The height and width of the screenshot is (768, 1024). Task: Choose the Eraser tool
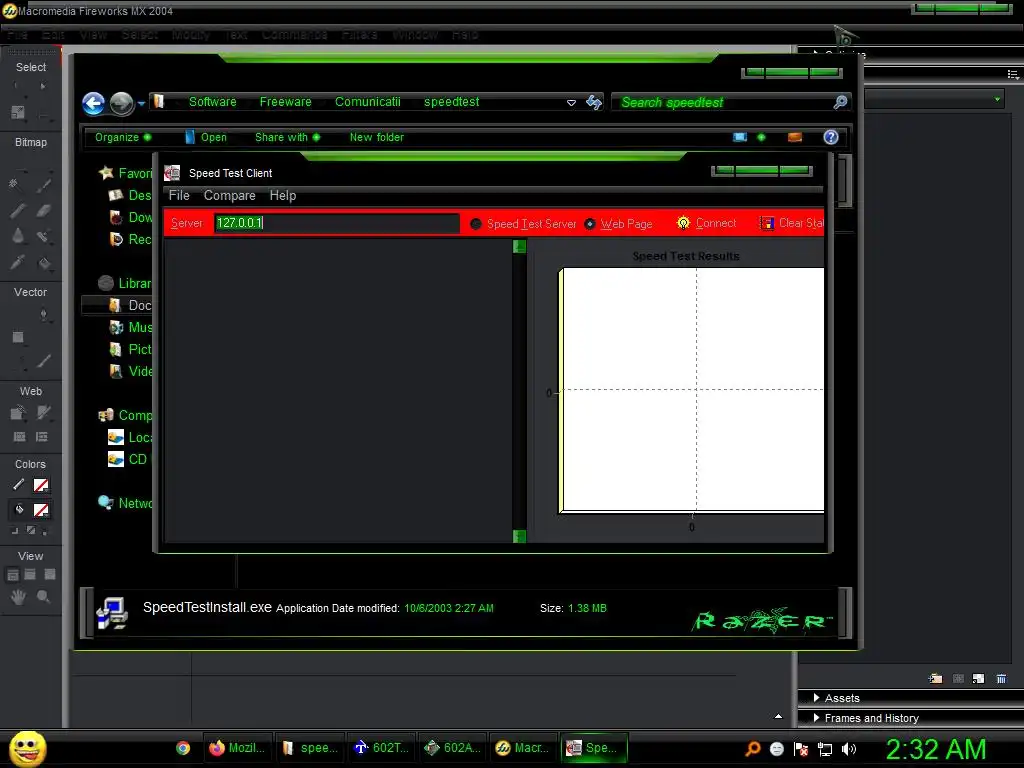point(43,210)
